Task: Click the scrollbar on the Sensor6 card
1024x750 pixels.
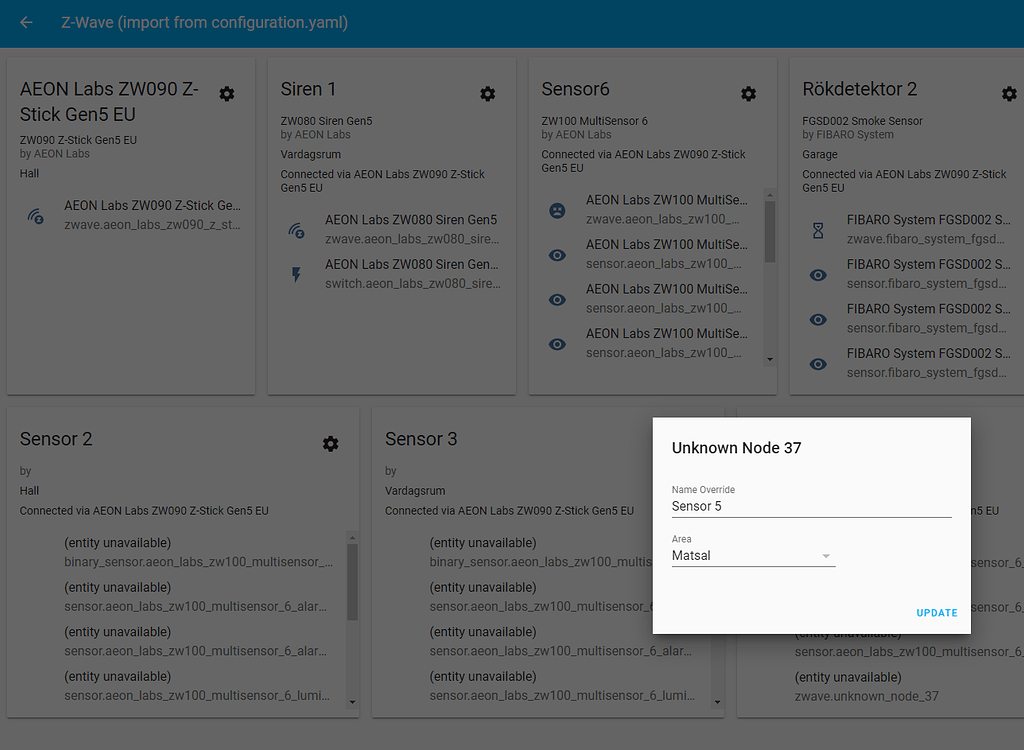Action: (x=770, y=230)
